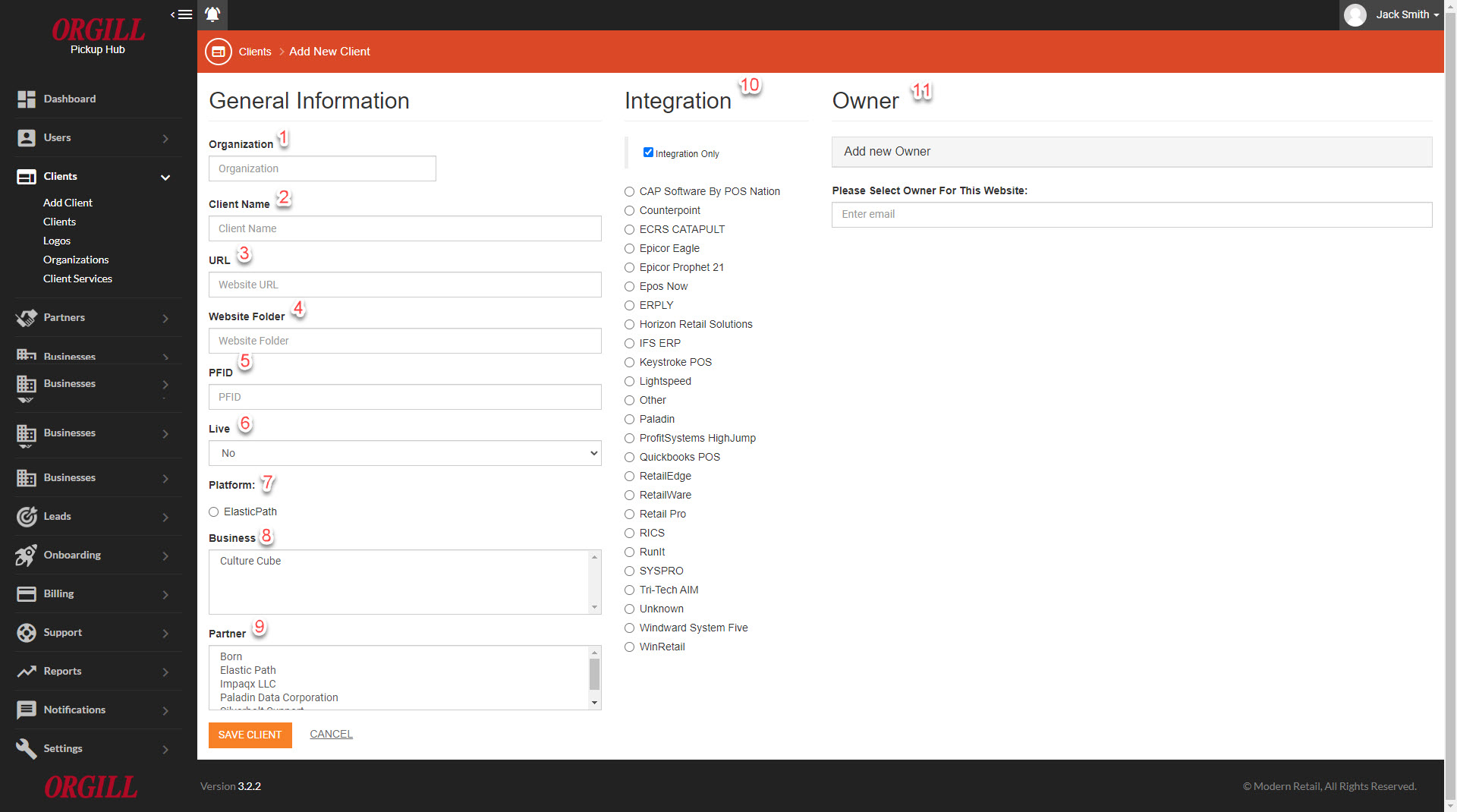
Task: Click the Notifications message icon in the sidebar
Action: pos(27,710)
